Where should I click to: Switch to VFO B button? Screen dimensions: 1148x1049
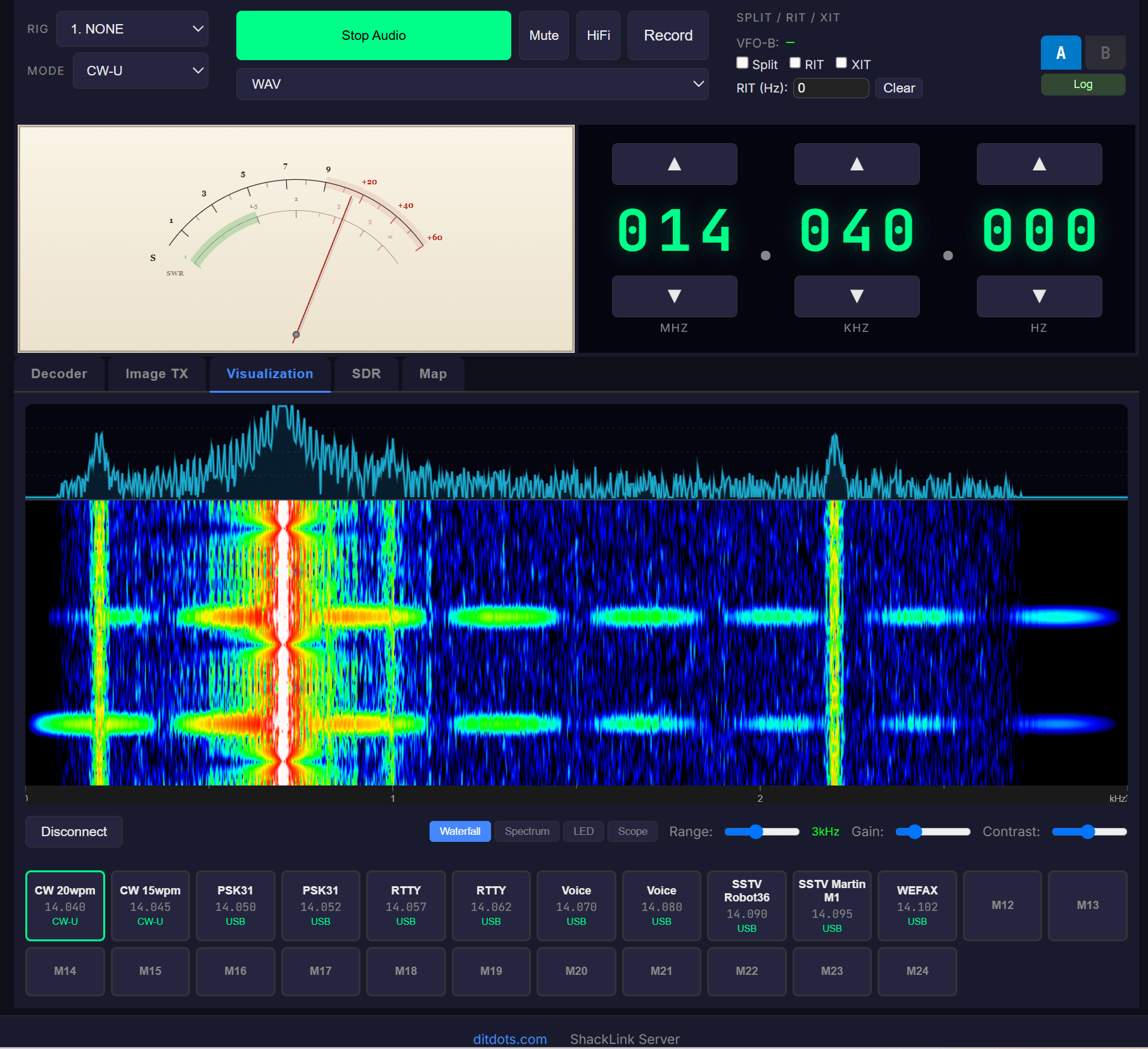1105,53
